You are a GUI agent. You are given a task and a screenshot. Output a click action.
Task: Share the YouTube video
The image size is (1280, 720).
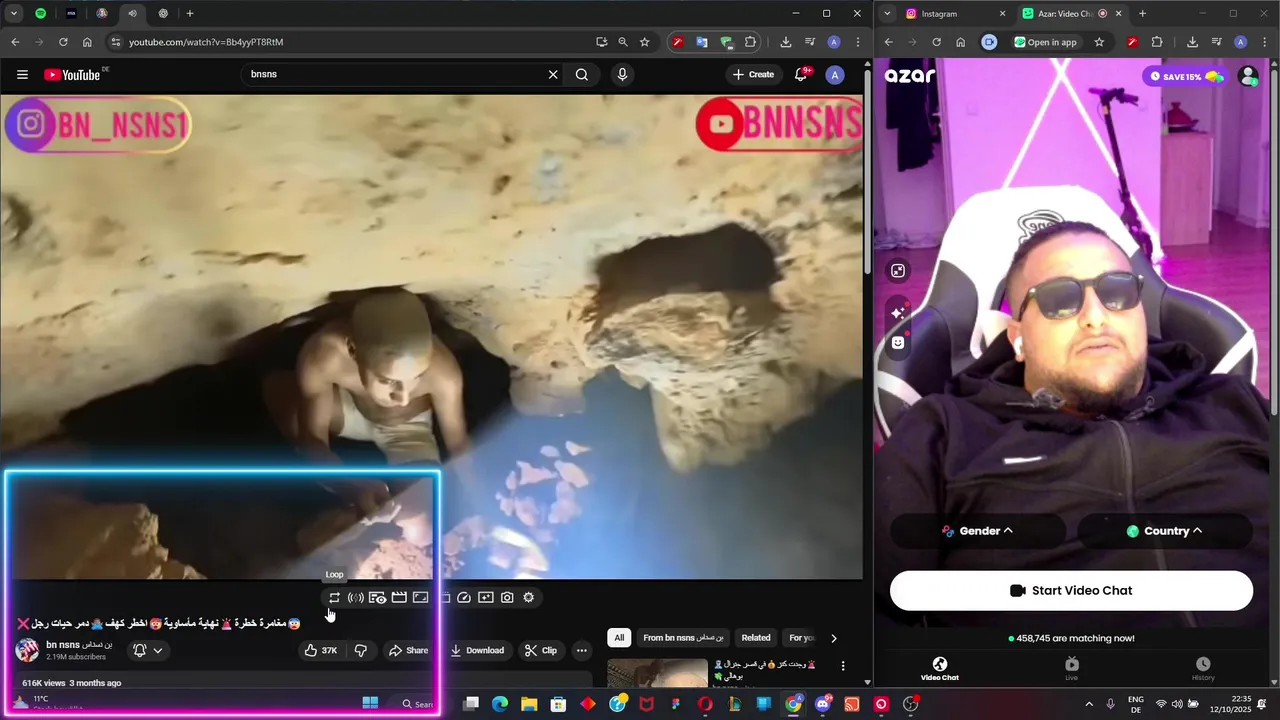pyautogui.click(x=408, y=650)
